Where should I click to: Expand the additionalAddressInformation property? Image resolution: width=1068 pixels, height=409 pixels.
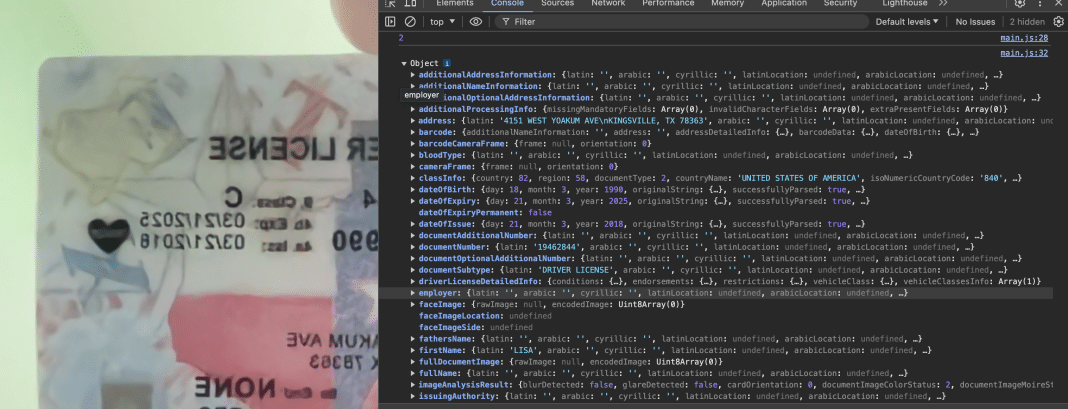coord(413,75)
